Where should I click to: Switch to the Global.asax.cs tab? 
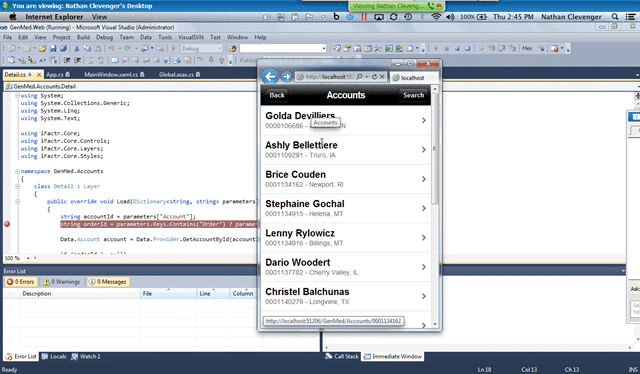click(x=180, y=74)
